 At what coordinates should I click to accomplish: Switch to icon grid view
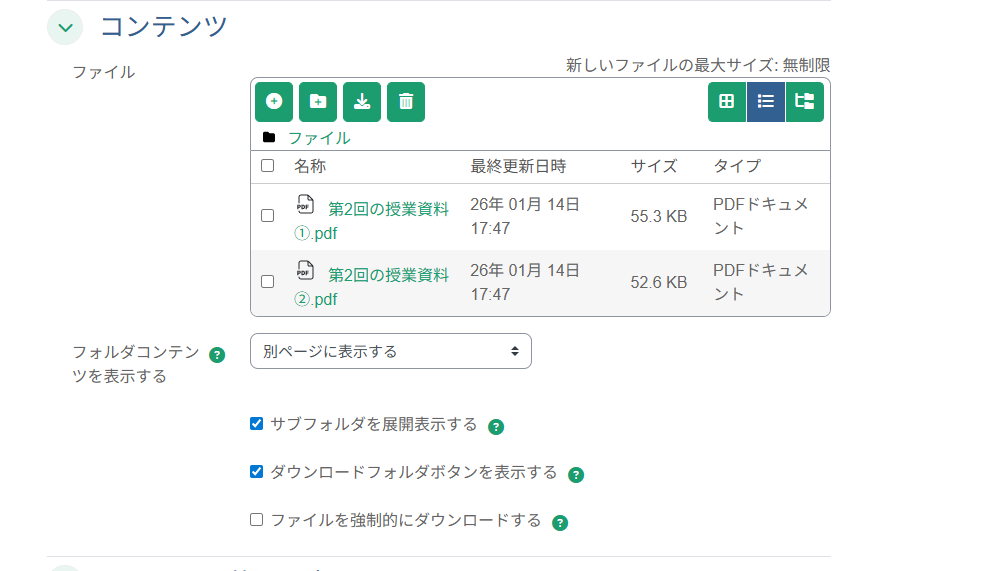tap(727, 102)
